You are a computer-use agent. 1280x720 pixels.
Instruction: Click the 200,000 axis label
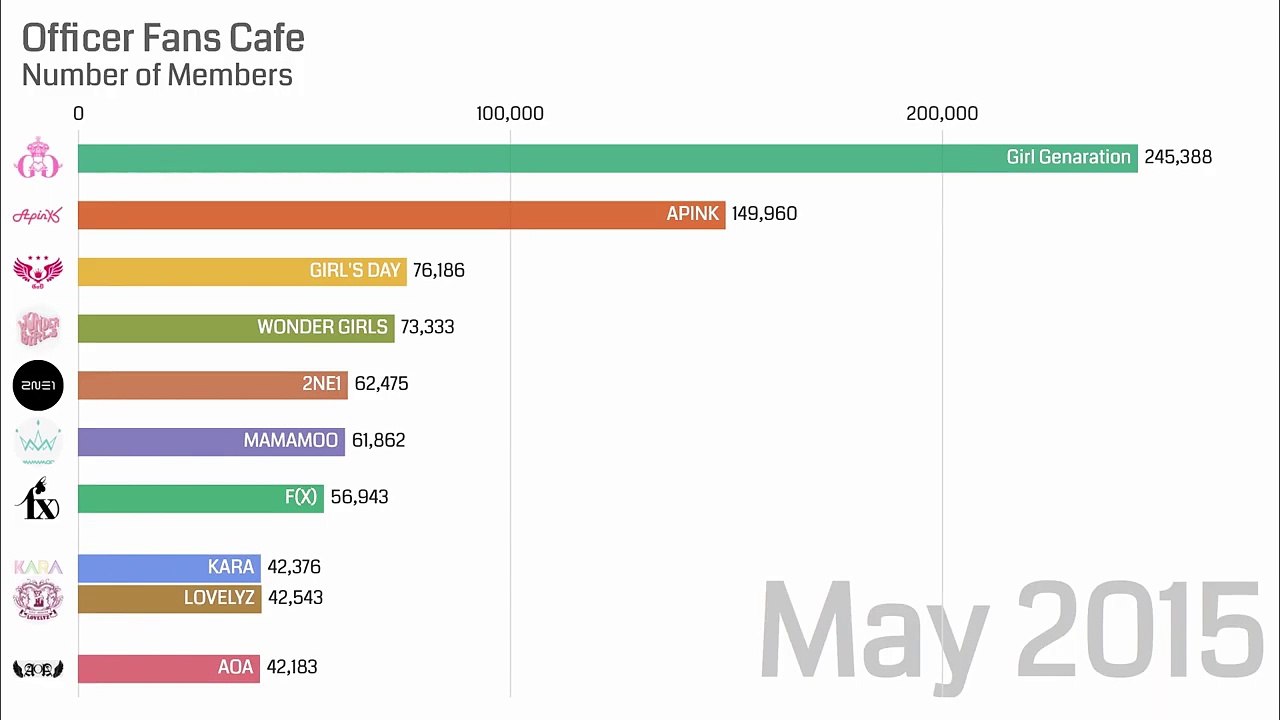[942, 114]
